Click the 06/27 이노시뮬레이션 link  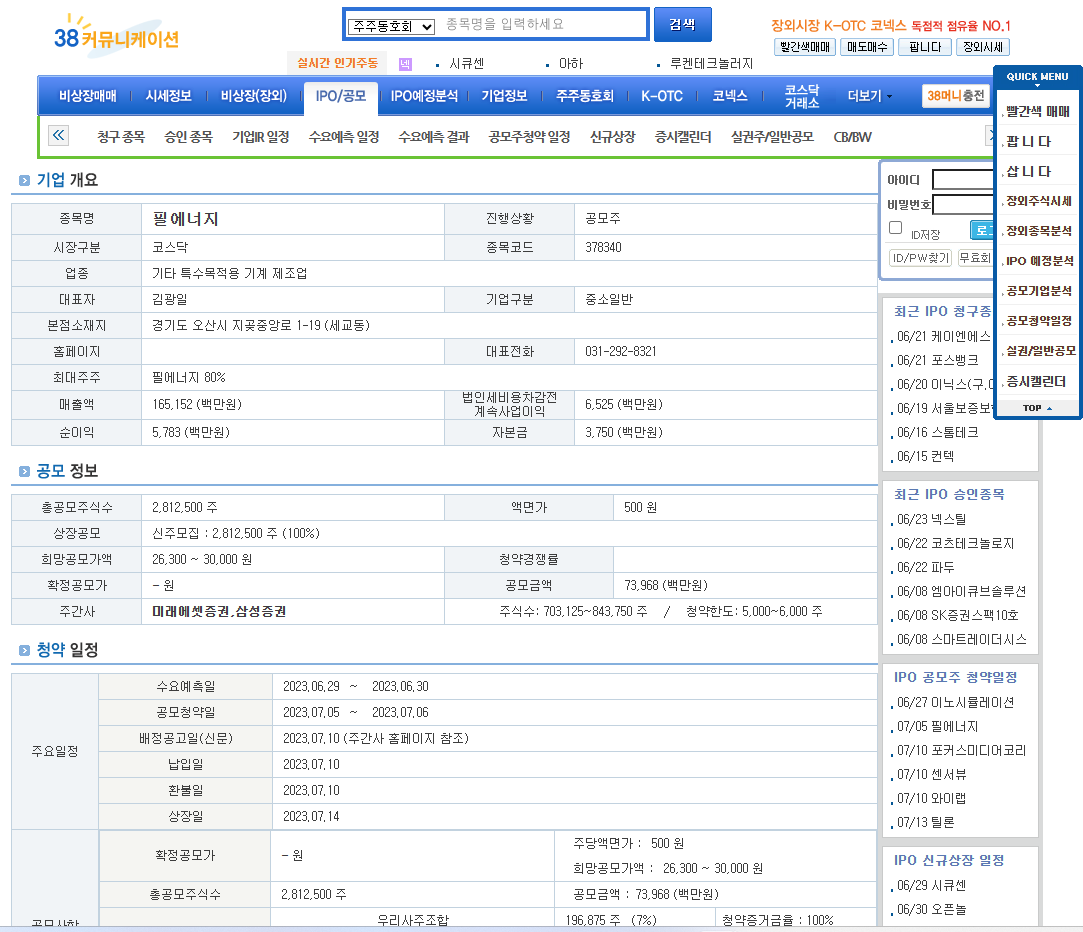[955, 703]
